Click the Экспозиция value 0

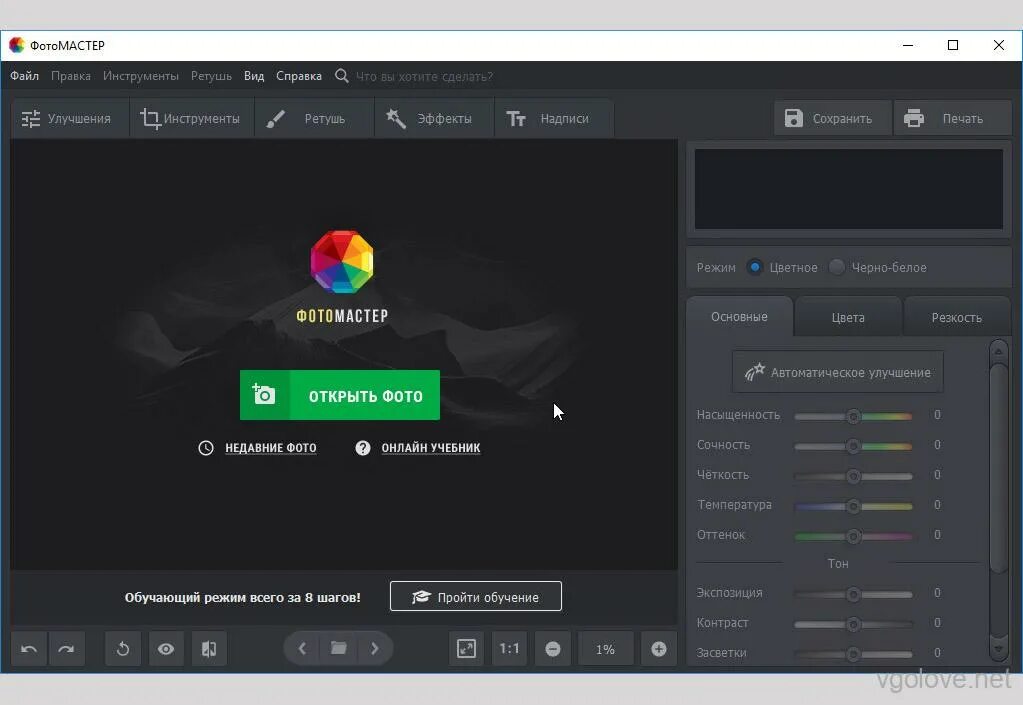(937, 593)
